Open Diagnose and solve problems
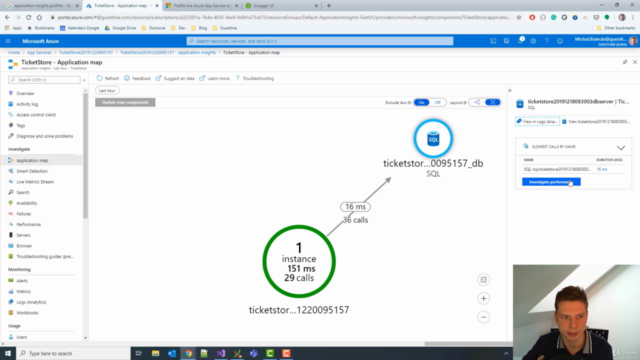Viewport: 640px width, 360px height. point(44,136)
